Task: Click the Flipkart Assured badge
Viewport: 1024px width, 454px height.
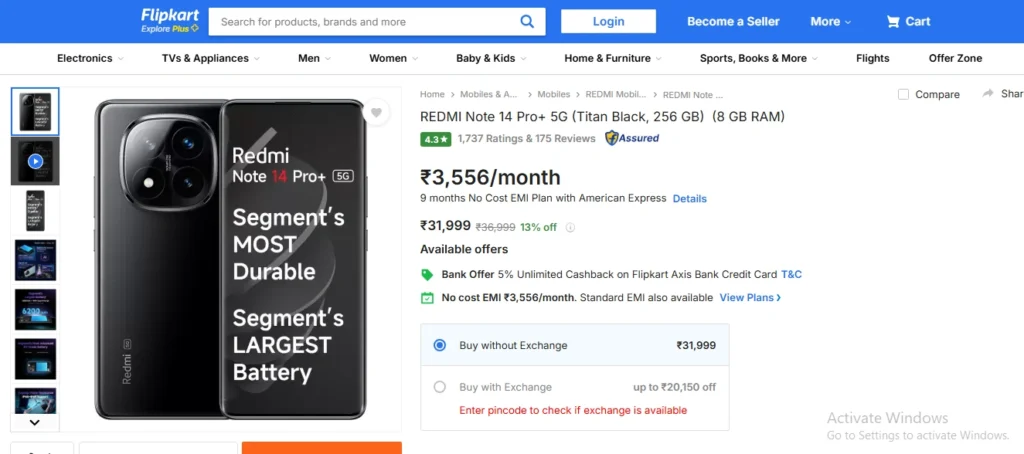Action: [x=632, y=138]
